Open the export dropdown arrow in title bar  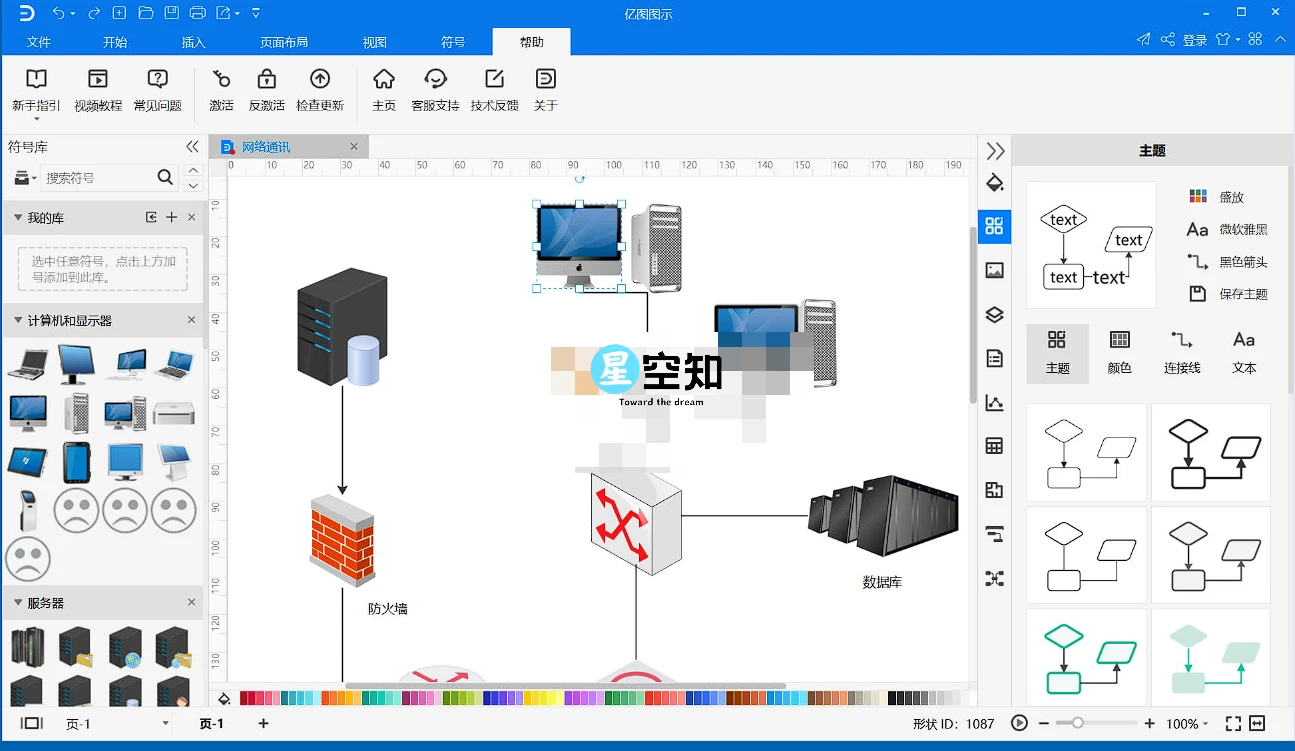point(236,13)
